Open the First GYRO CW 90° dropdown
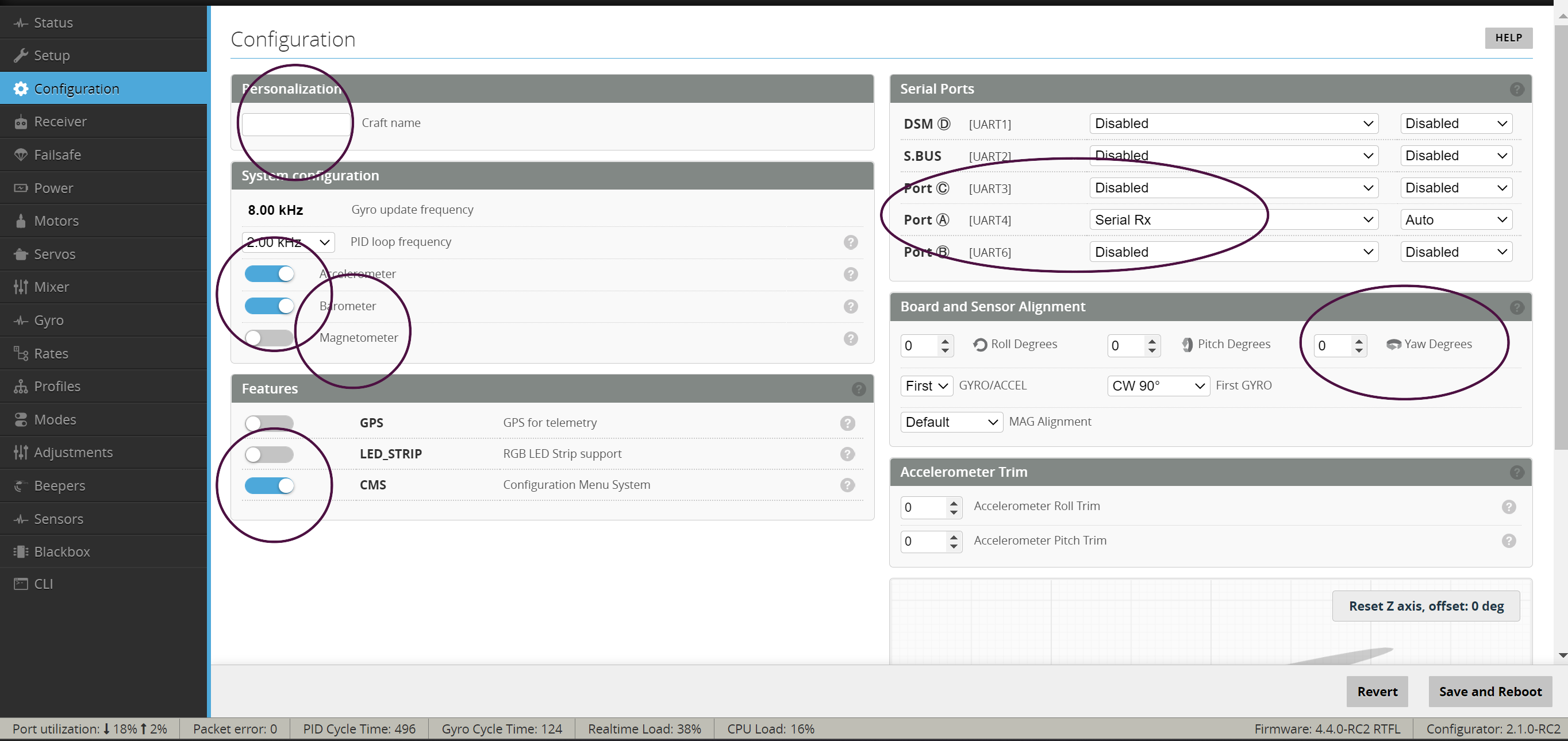The height and width of the screenshot is (741, 1568). [1158, 385]
